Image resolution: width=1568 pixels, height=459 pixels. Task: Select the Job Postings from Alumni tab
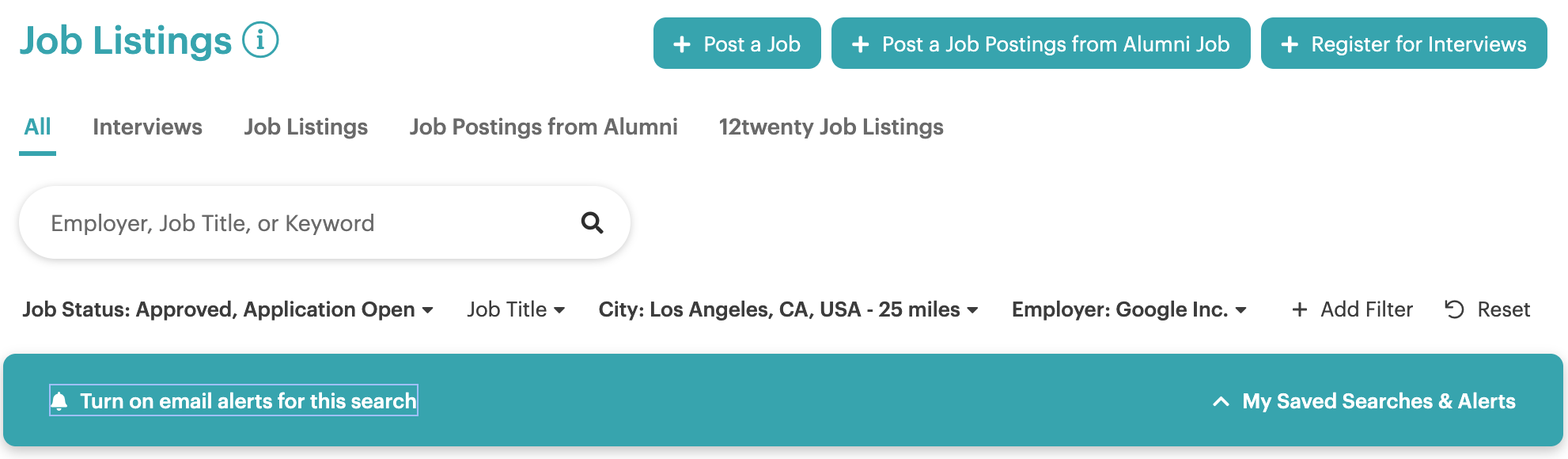click(543, 127)
